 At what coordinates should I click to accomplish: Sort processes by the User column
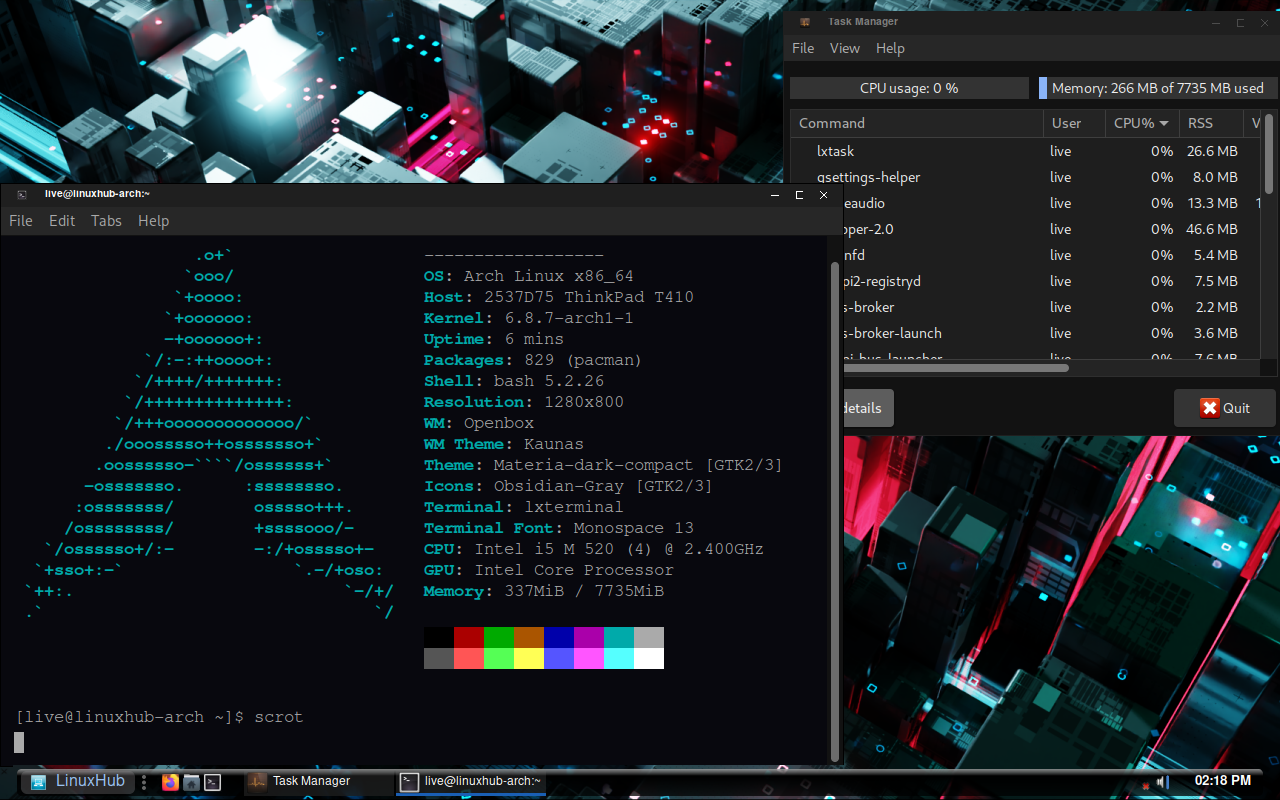tap(1073, 123)
